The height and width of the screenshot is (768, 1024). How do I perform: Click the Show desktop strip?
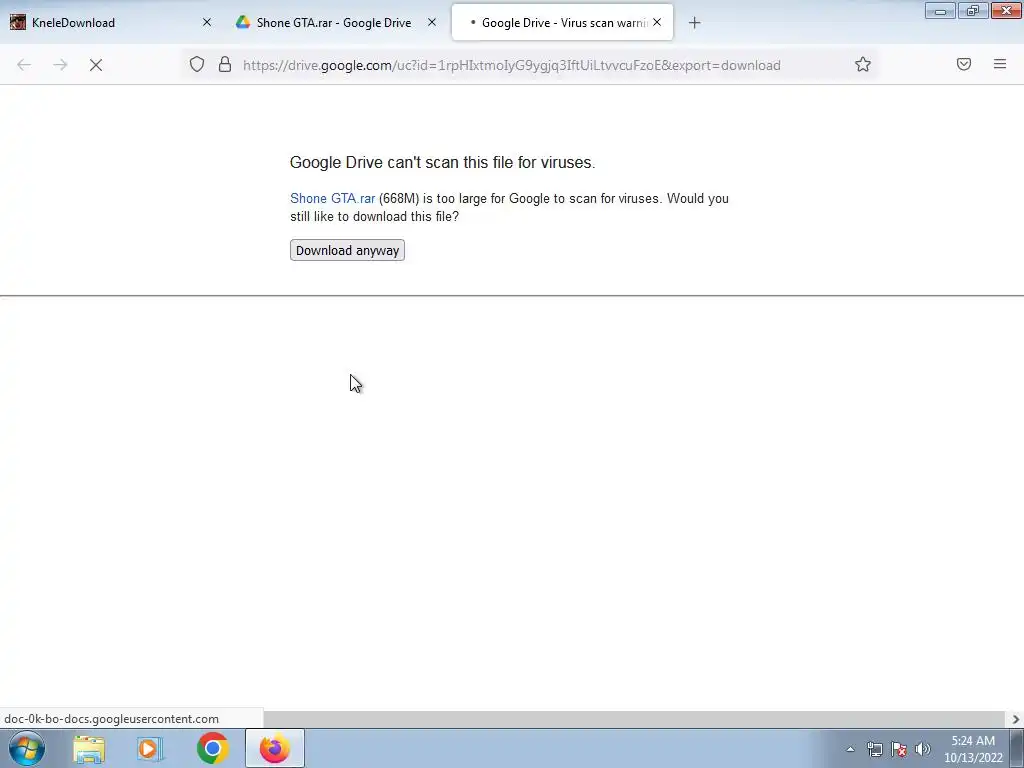coord(1019,748)
